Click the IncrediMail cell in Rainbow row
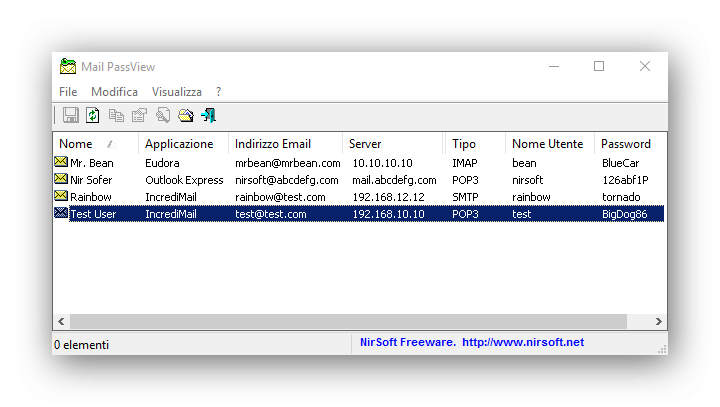720x407 pixels. [x=171, y=197]
